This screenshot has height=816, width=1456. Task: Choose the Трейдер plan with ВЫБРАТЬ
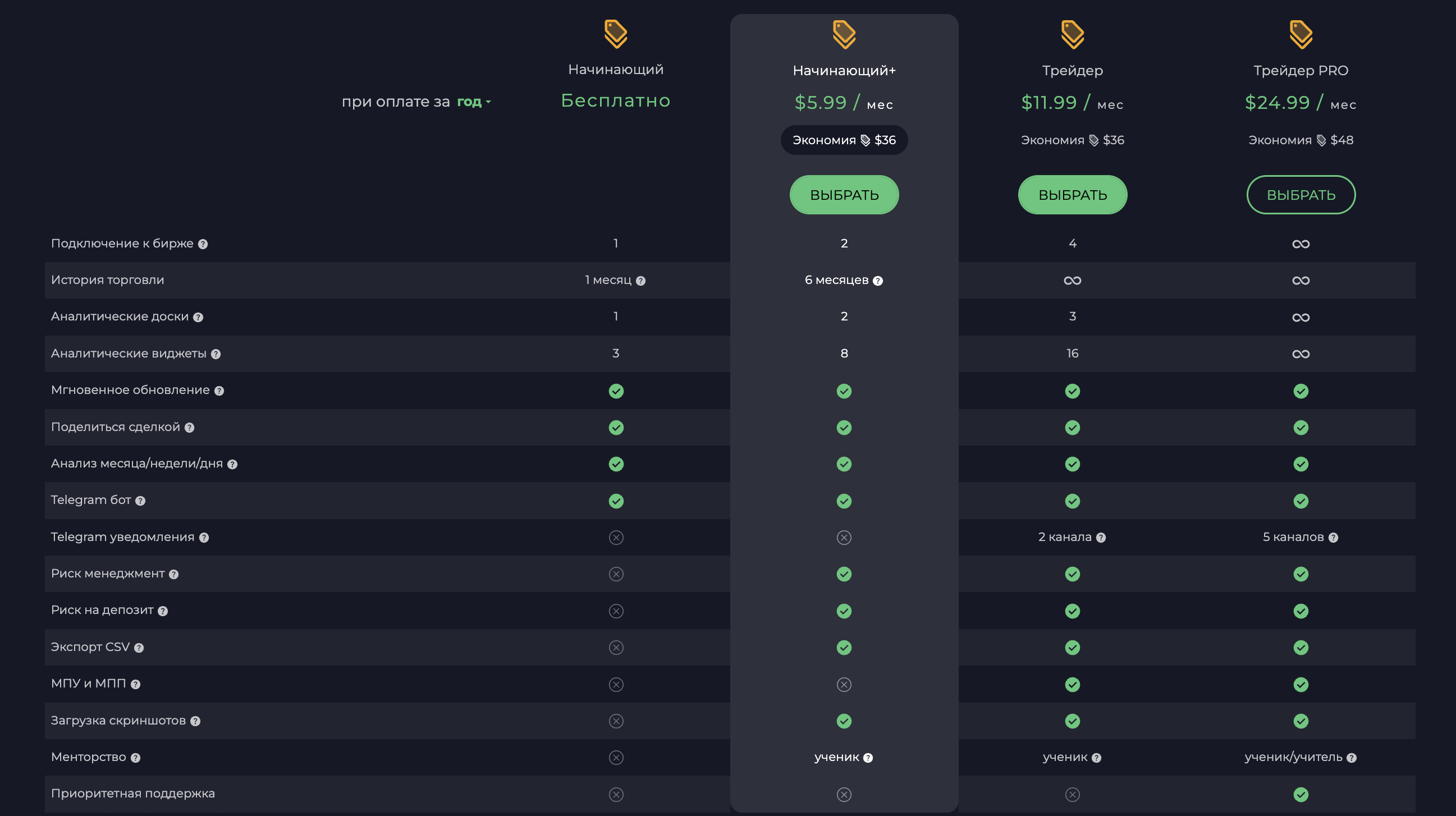click(1072, 195)
